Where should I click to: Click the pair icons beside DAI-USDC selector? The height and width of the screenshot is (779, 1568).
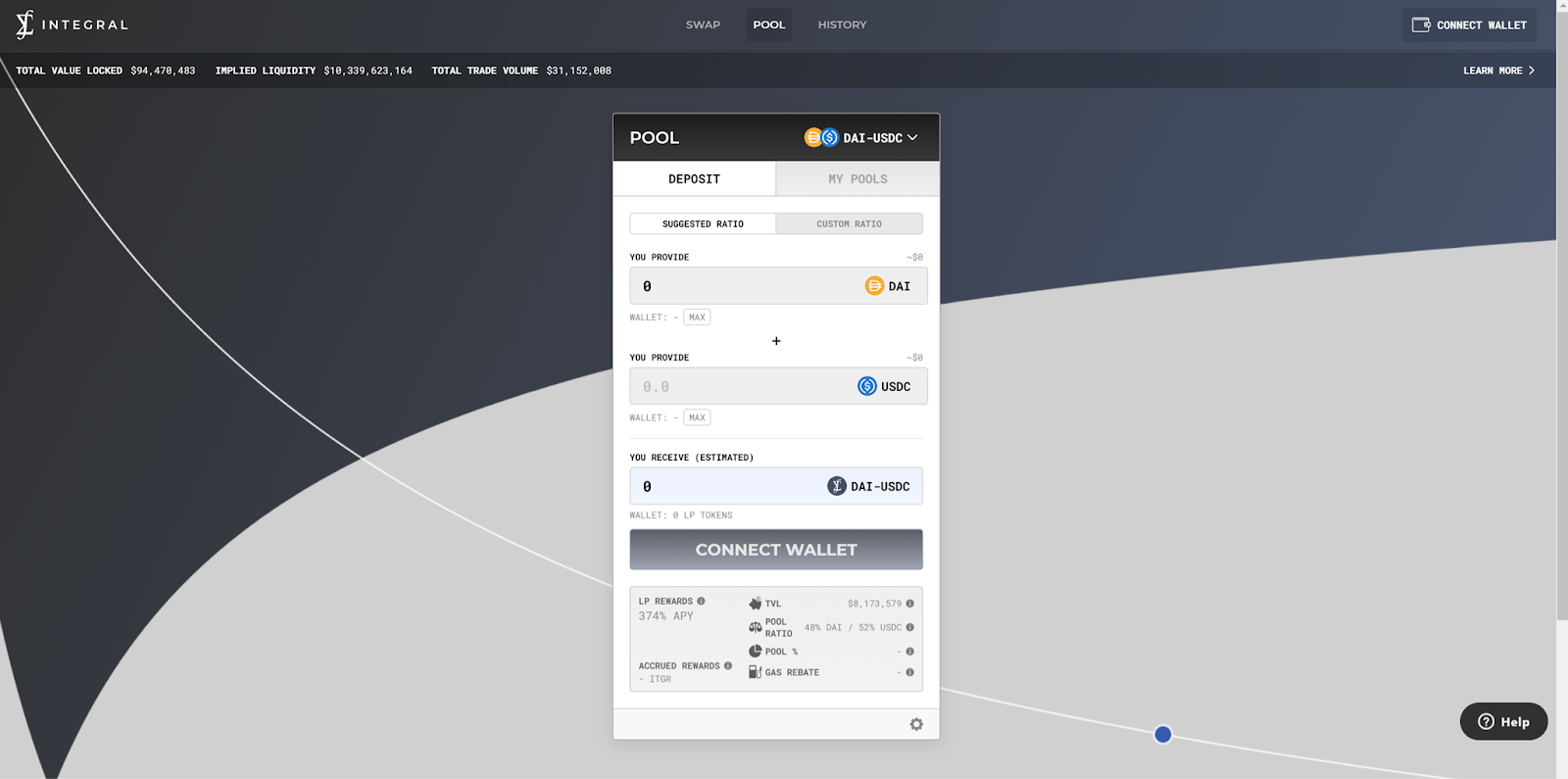tap(821, 137)
